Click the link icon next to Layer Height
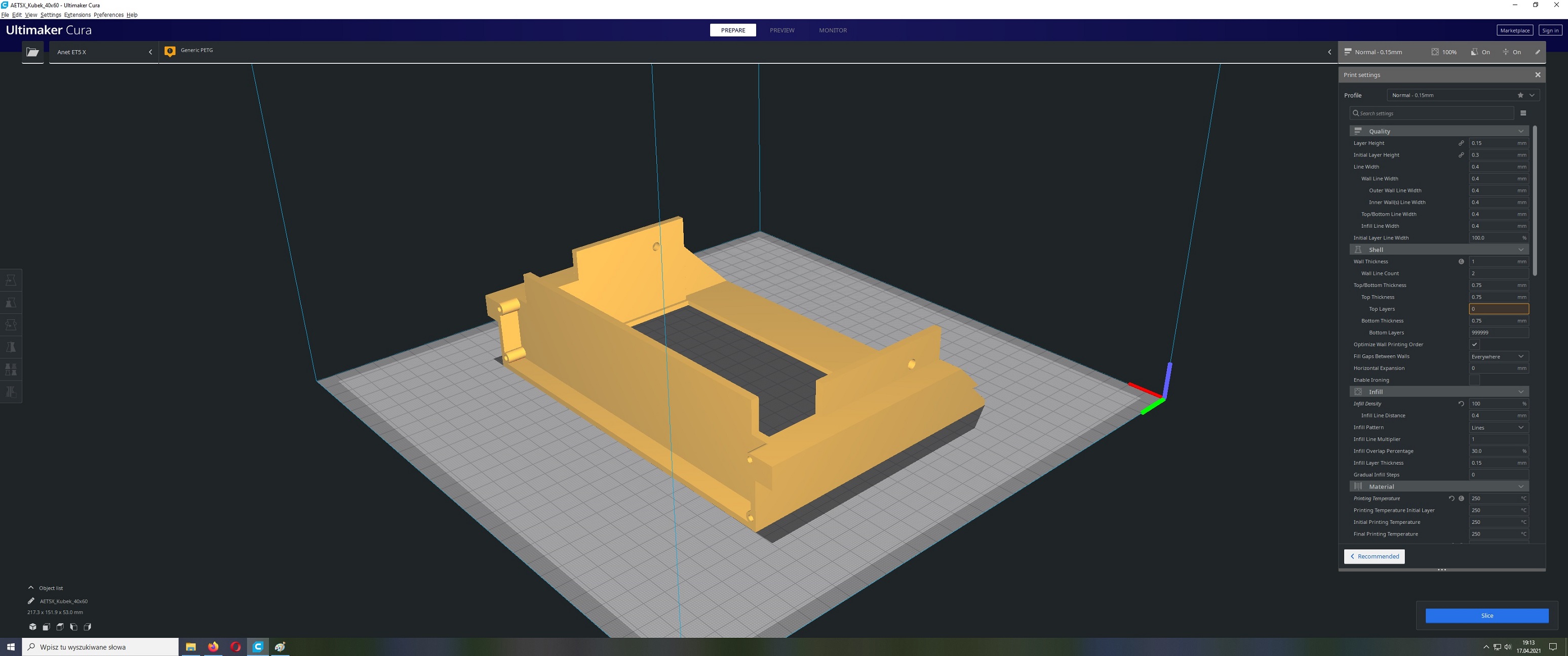The width and height of the screenshot is (1568, 656). tap(1461, 143)
